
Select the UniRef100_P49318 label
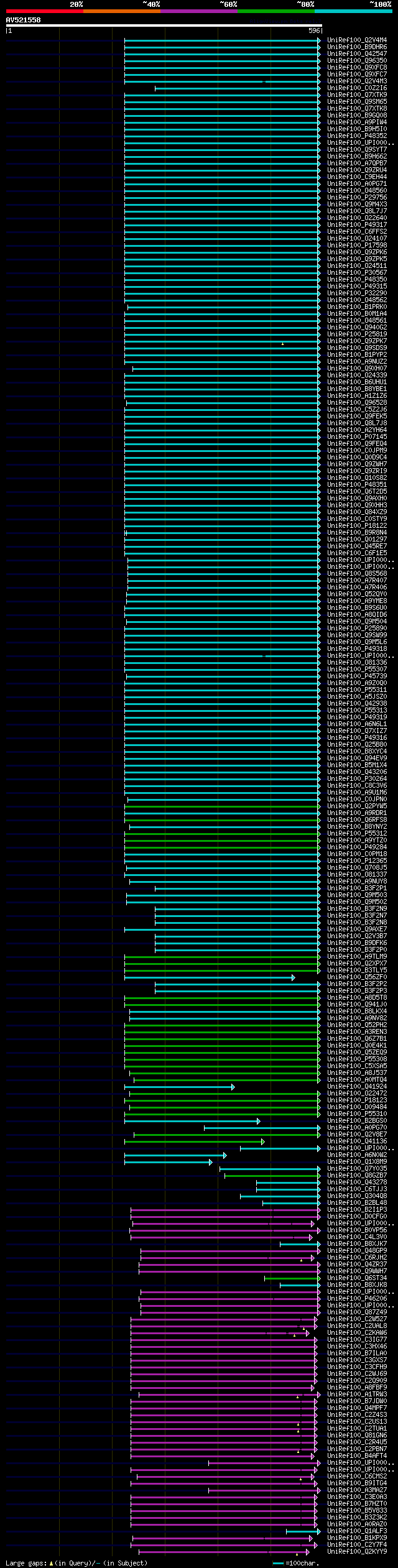357,649
